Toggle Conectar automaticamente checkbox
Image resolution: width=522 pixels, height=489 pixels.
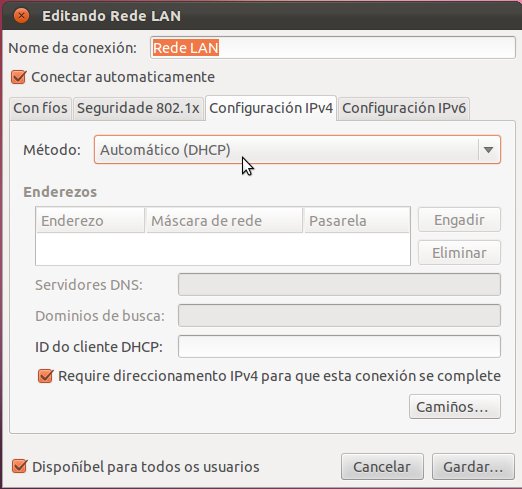pyautogui.click(x=19, y=77)
